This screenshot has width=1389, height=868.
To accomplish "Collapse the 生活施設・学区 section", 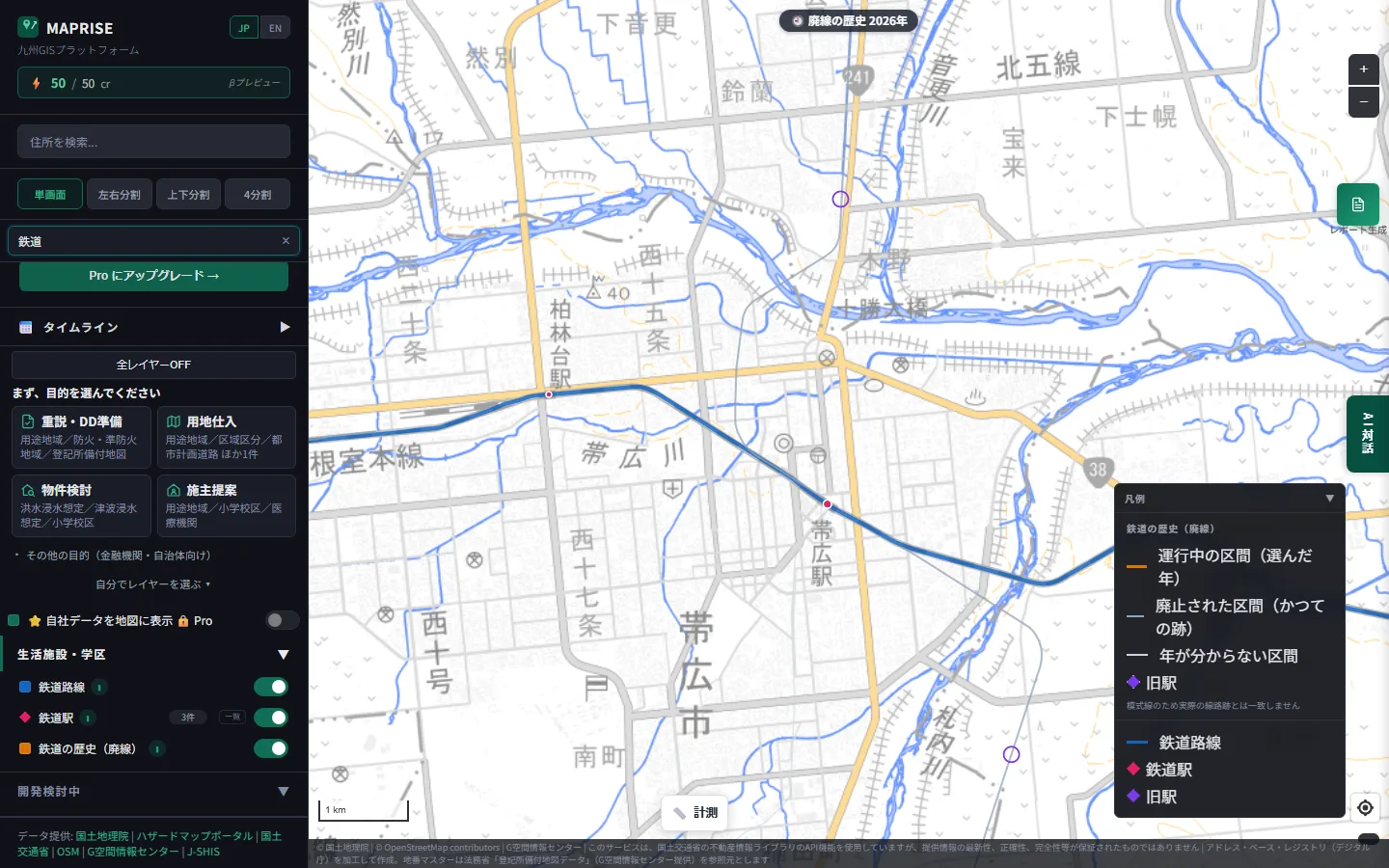I will pyautogui.click(x=284, y=655).
